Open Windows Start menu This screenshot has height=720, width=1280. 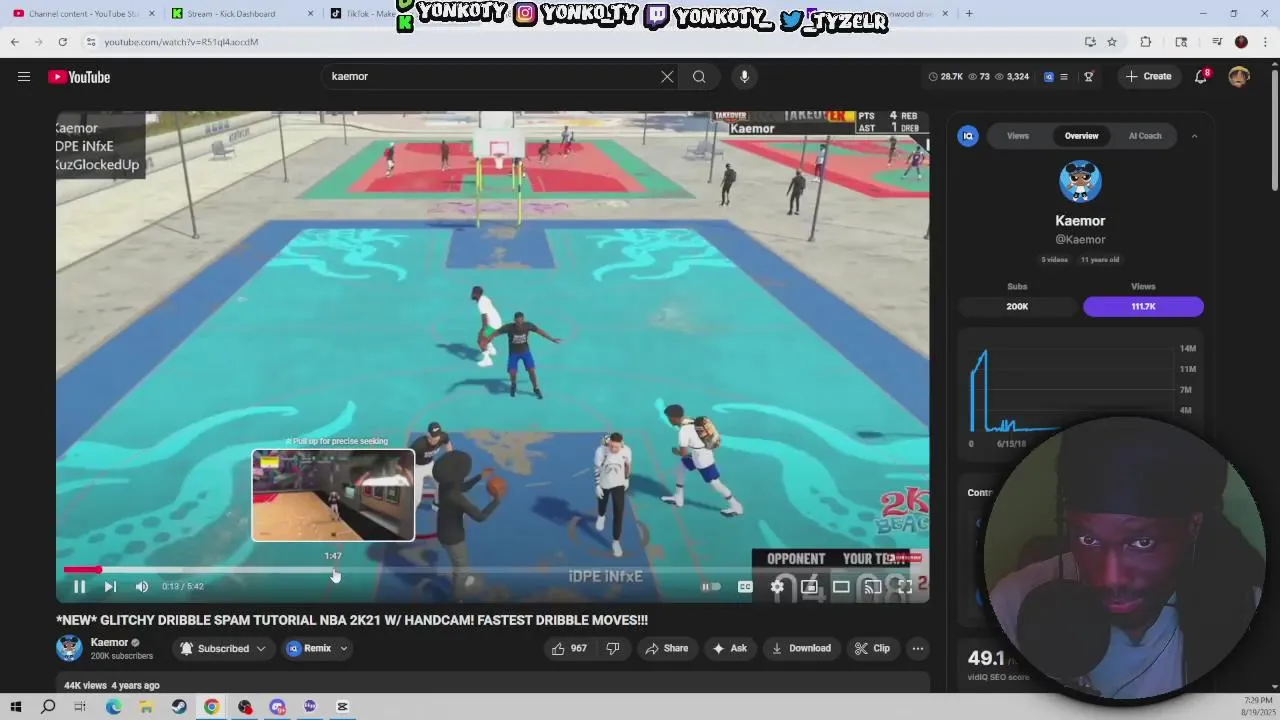(16, 707)
